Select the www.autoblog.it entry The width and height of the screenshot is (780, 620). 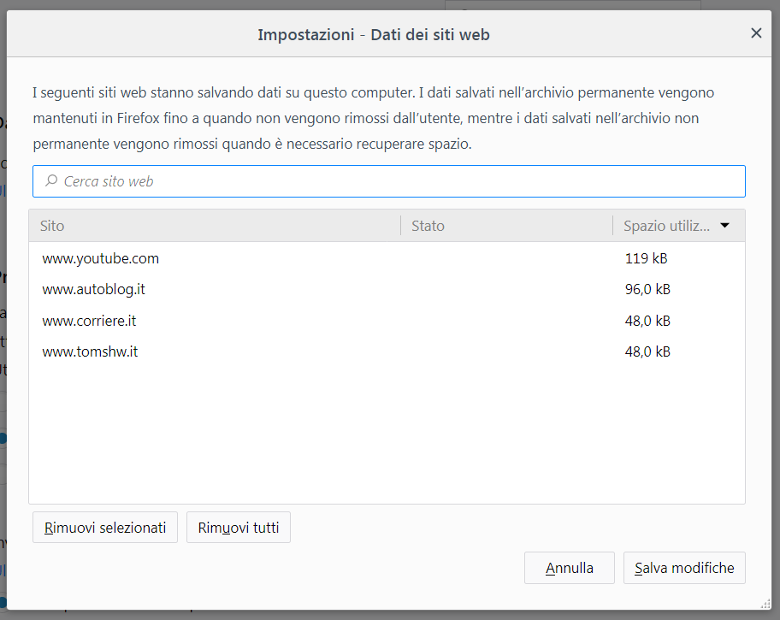pyautogui.click(x=94, y=289)
